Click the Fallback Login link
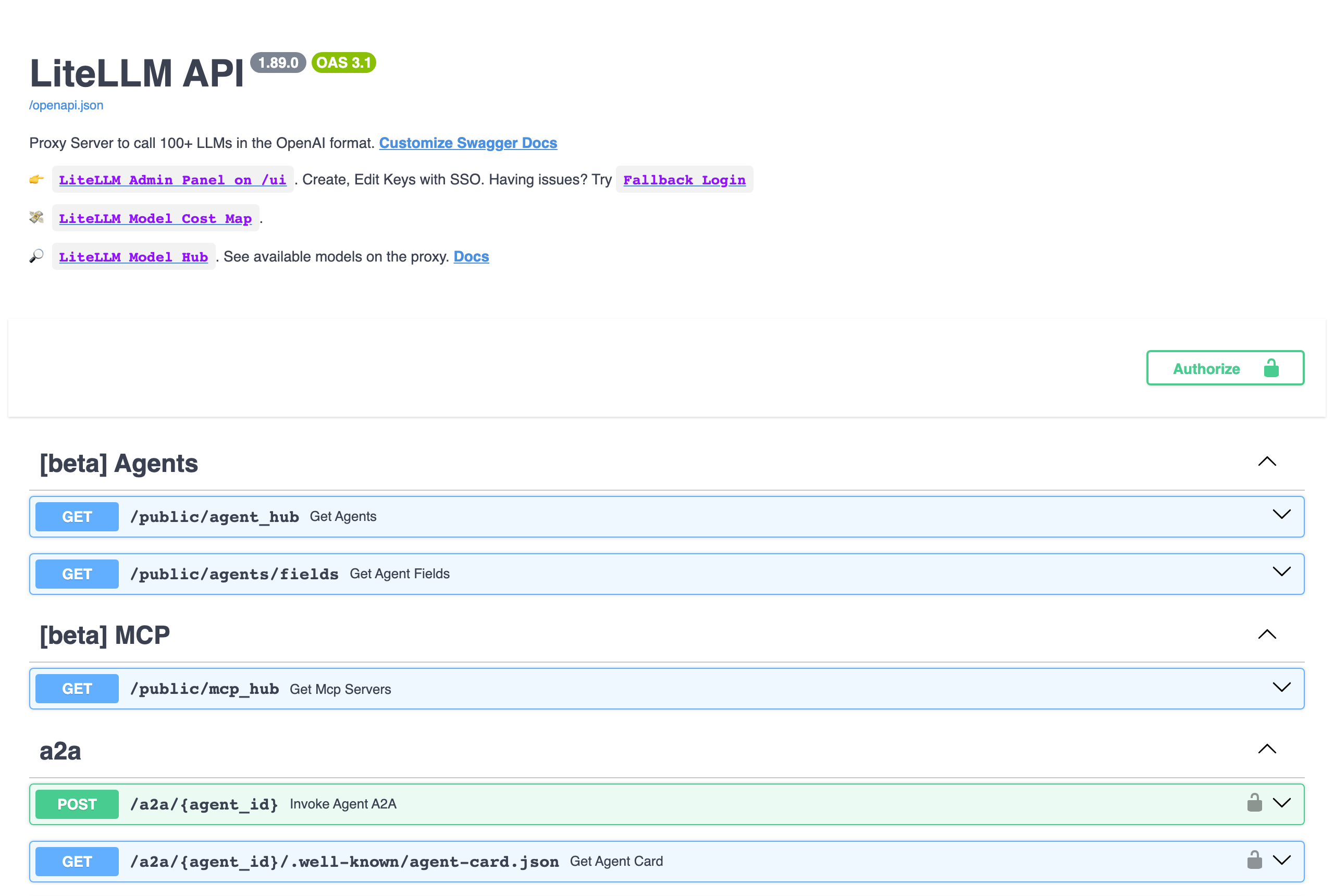Image resolution: width=1334 pixels, height=896 pixels. [684, 180]
